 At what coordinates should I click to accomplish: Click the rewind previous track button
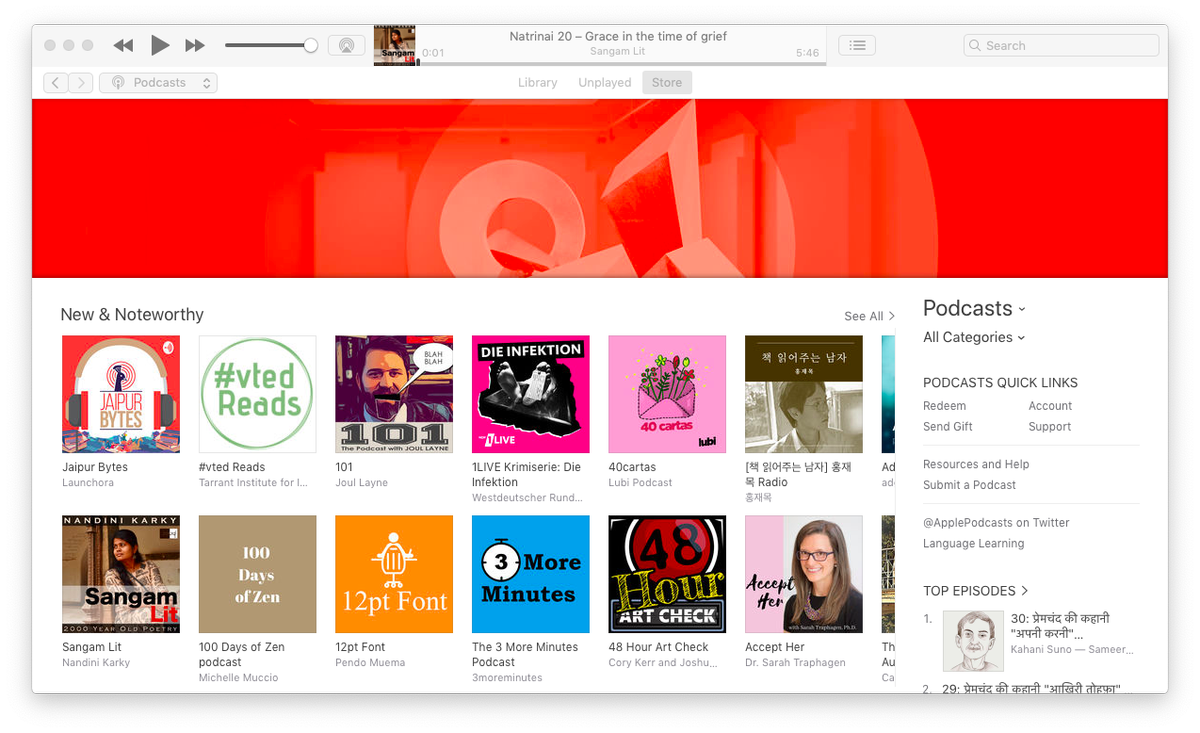point(123,46)
